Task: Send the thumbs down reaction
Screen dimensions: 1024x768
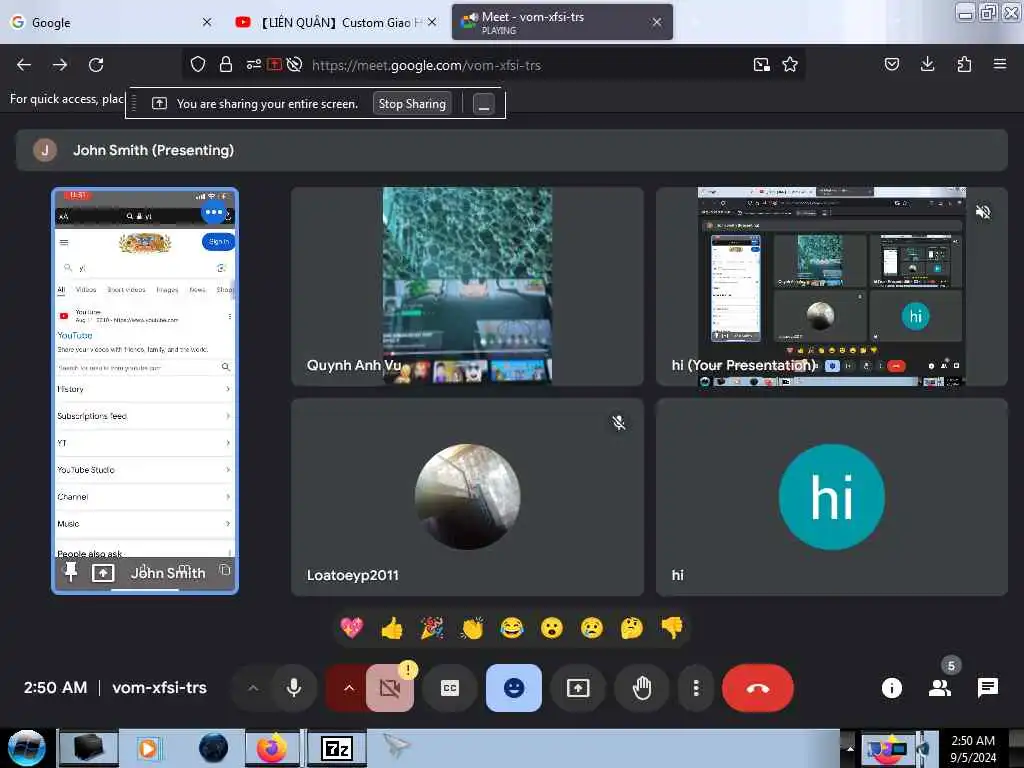Action: tap(672, 628)
